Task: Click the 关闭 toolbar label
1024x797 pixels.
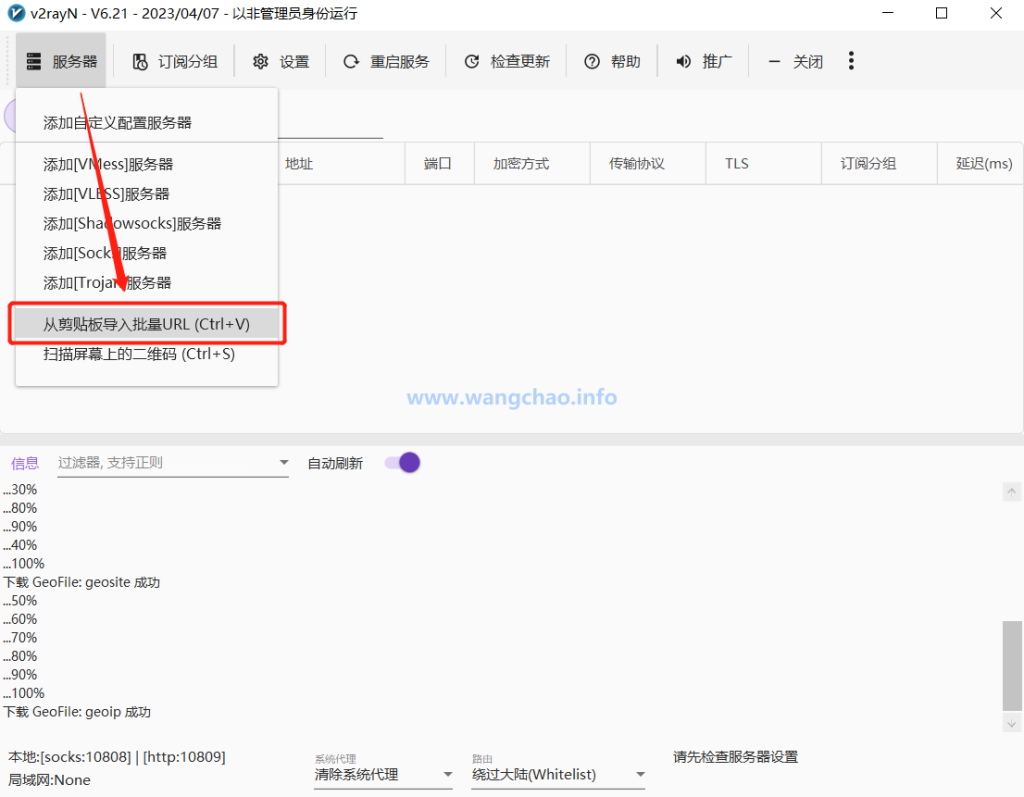Action: pyautogui.click(x=808, y=61)
